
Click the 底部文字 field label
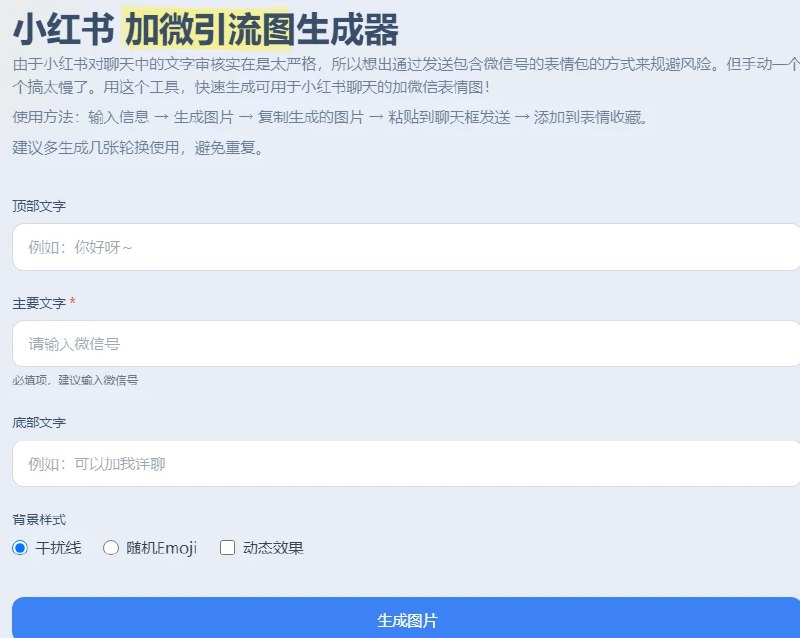pyautogui.click(x=37, y=422)
